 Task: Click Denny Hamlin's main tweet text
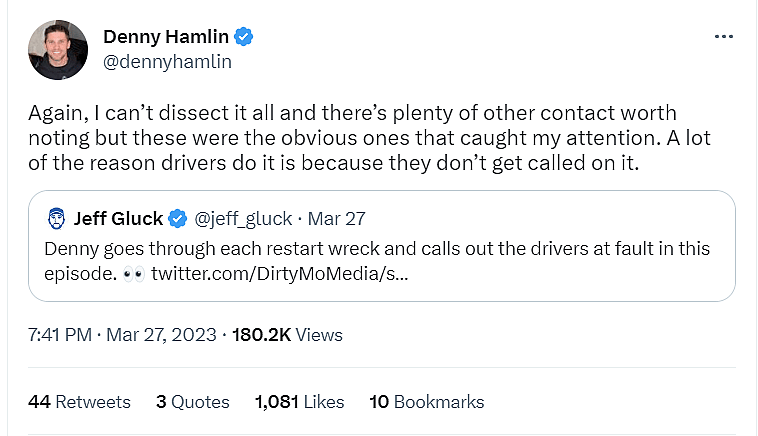coord(350,138)
